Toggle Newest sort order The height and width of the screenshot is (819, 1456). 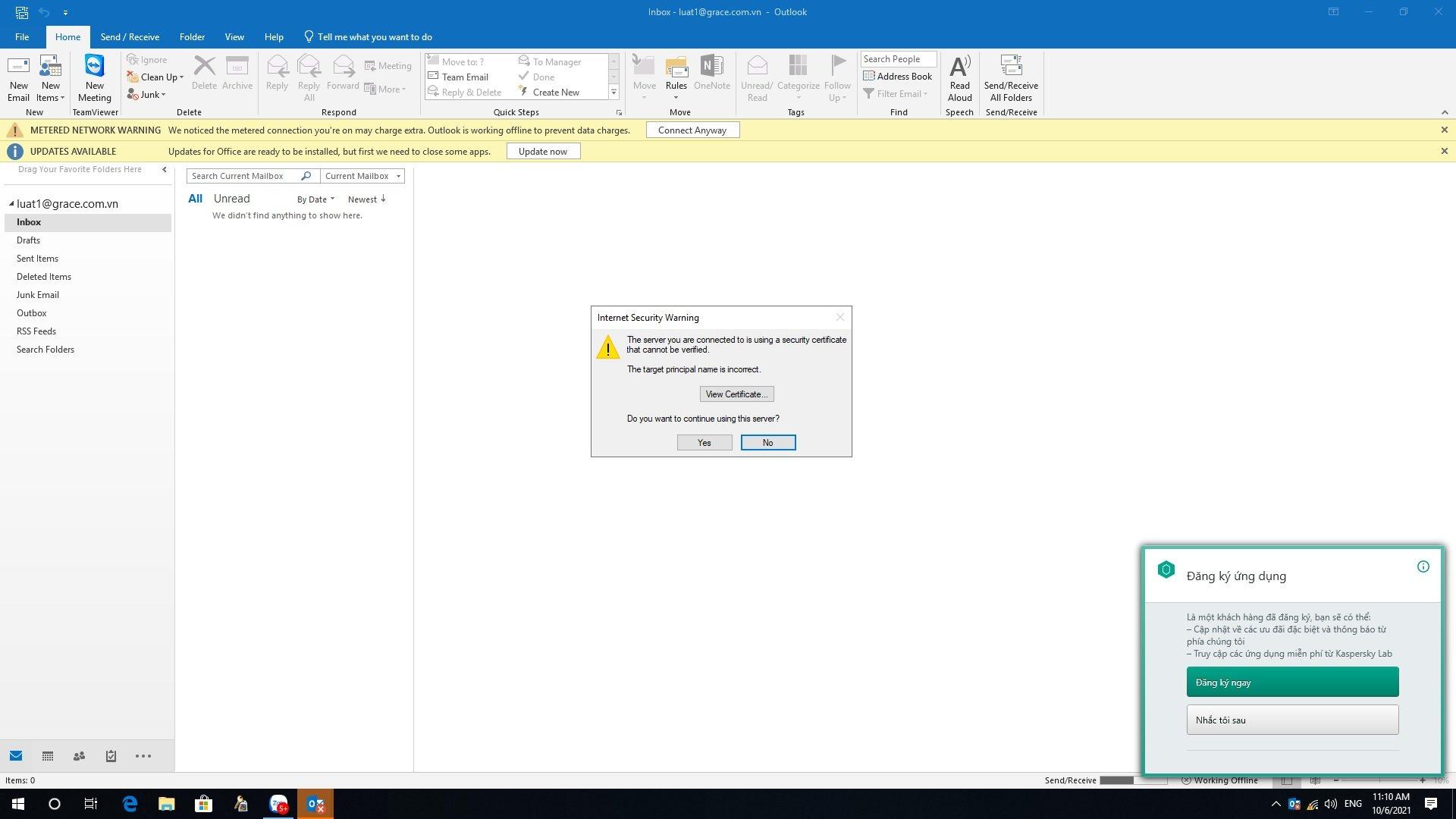(367, 199)
